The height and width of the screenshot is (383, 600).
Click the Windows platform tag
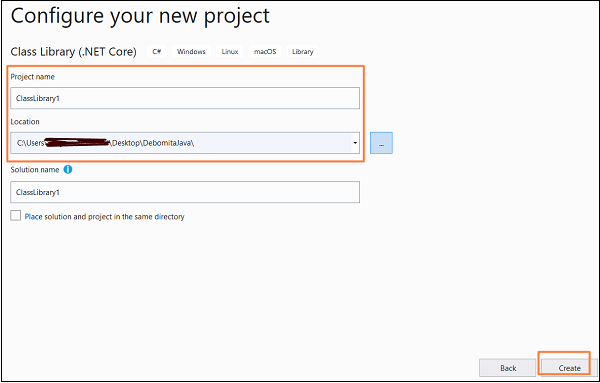pyautogui.click(x=191, y=52)
